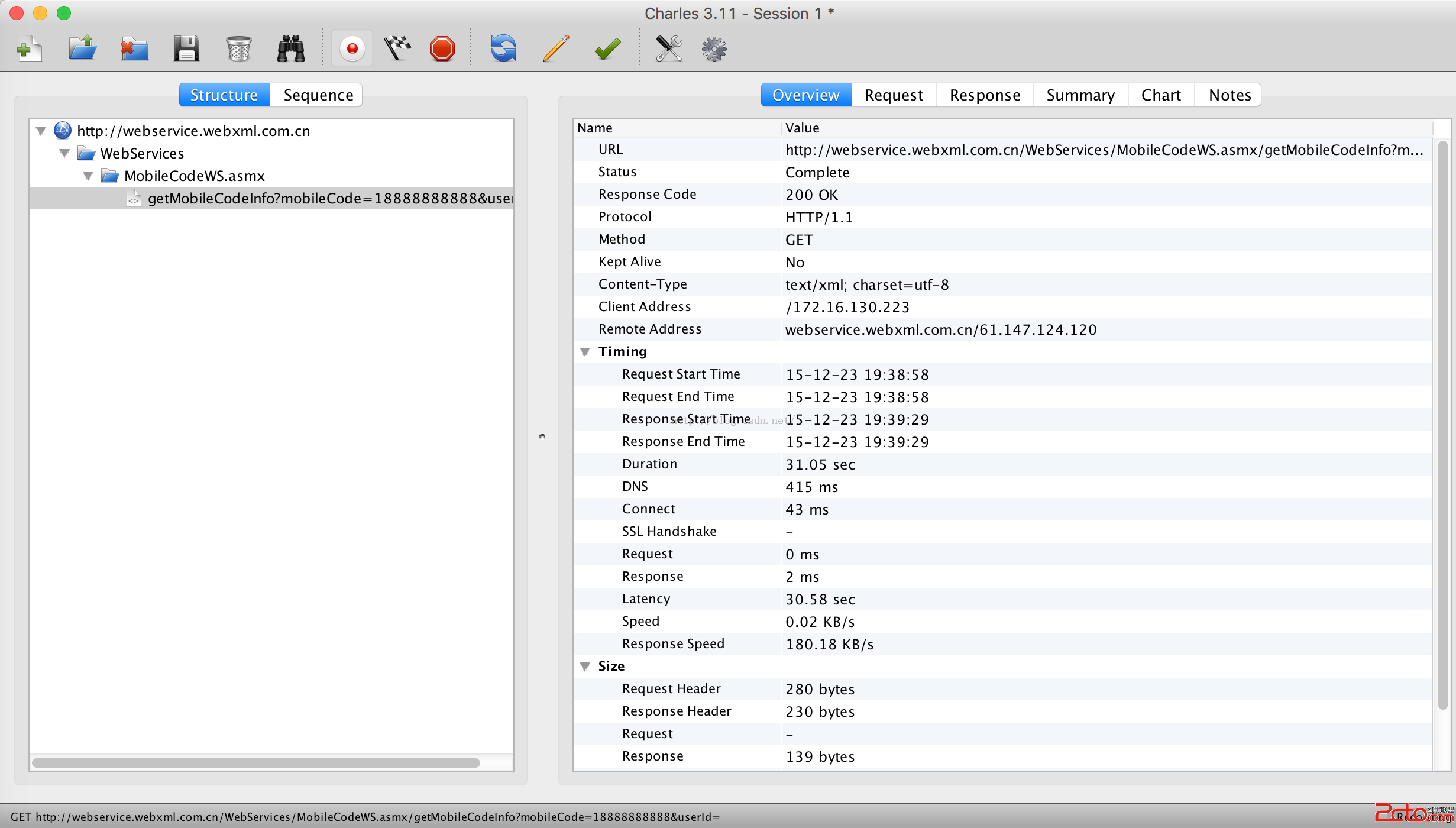The image size is (1456, 828).
Task: Click the New Session icon
Action: point(29,48)
